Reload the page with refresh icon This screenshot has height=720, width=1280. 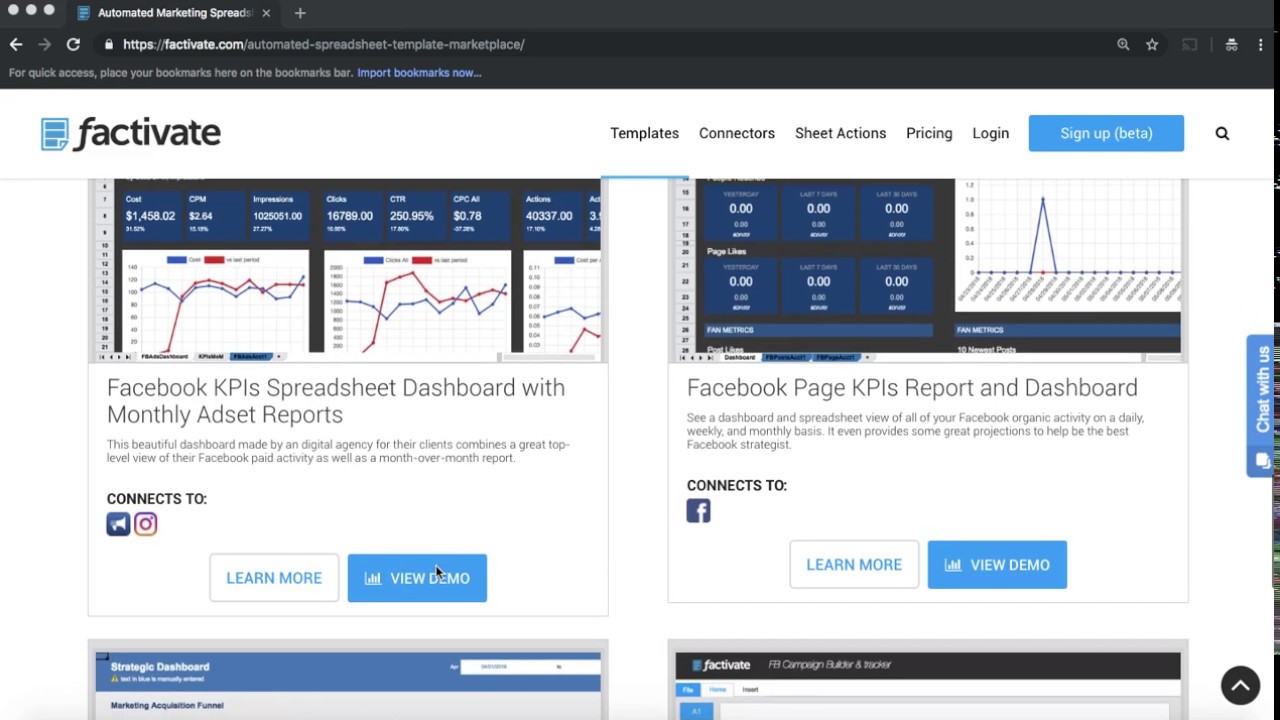pyautogui.click(x=73, y=44)
